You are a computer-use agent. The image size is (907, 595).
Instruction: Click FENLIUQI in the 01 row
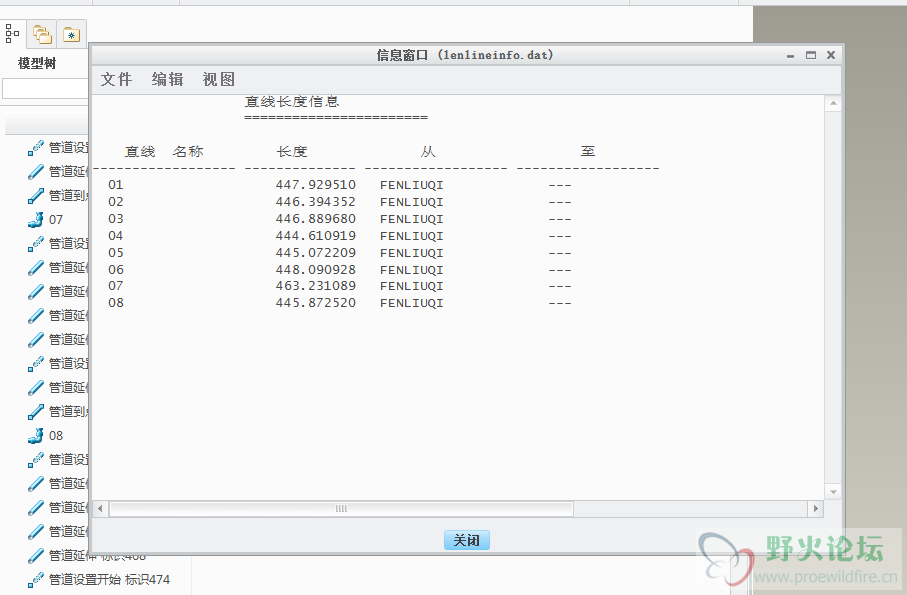[412, 186]
